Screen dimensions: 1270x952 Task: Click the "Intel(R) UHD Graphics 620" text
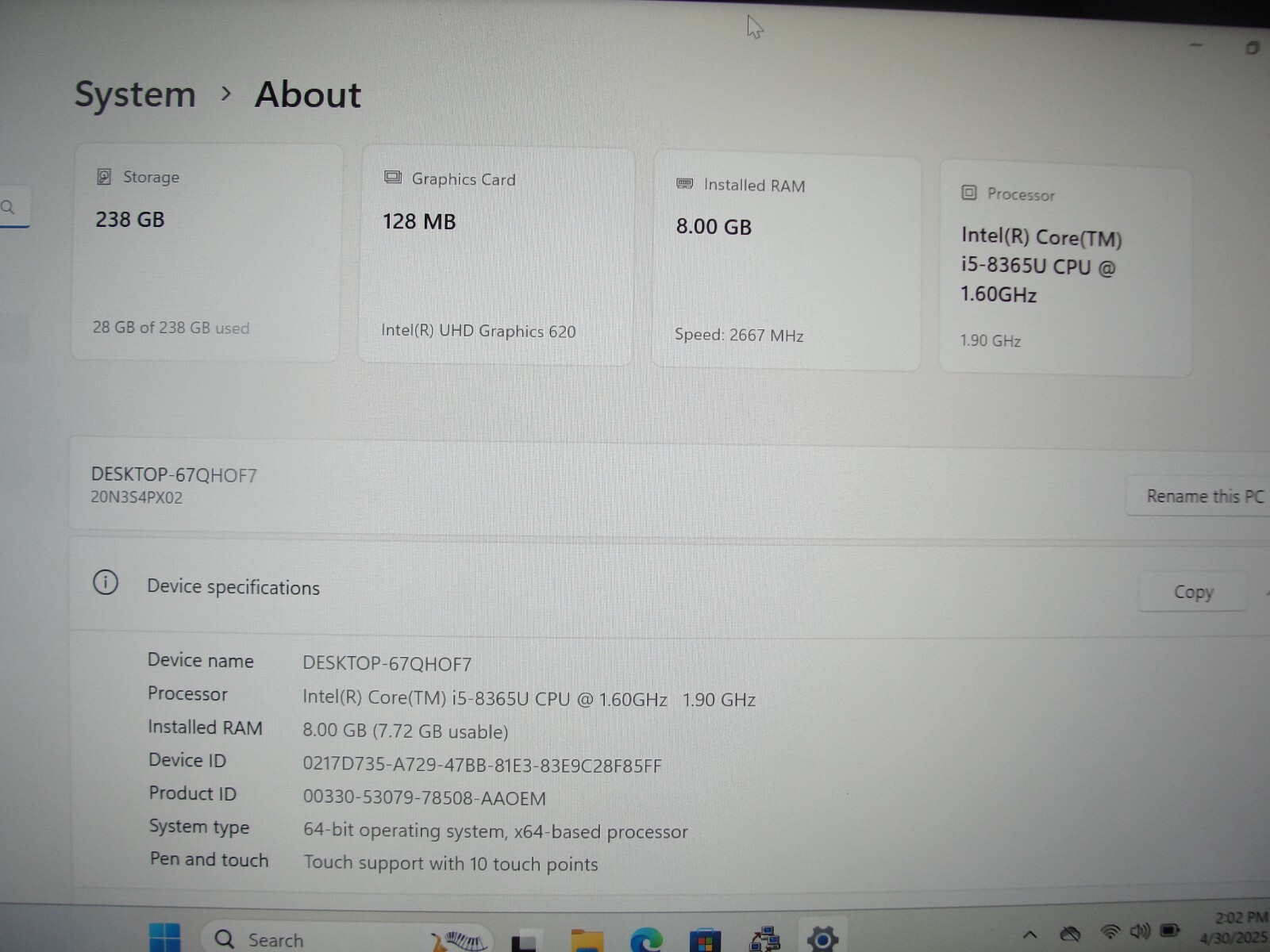pyautogui.click(x=479, y=331)
